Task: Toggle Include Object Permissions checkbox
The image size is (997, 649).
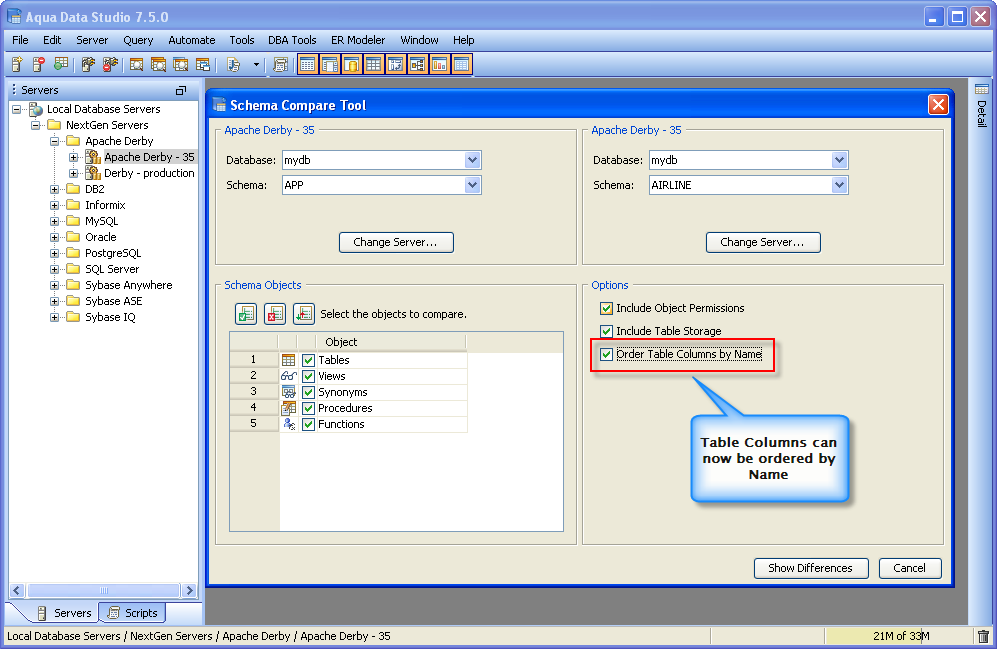Action: 607,308
